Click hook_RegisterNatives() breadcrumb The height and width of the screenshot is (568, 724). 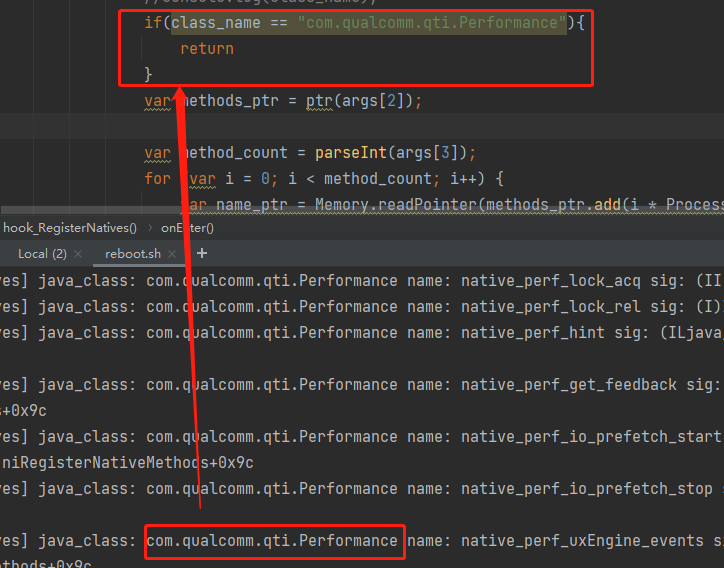(70, 228)
